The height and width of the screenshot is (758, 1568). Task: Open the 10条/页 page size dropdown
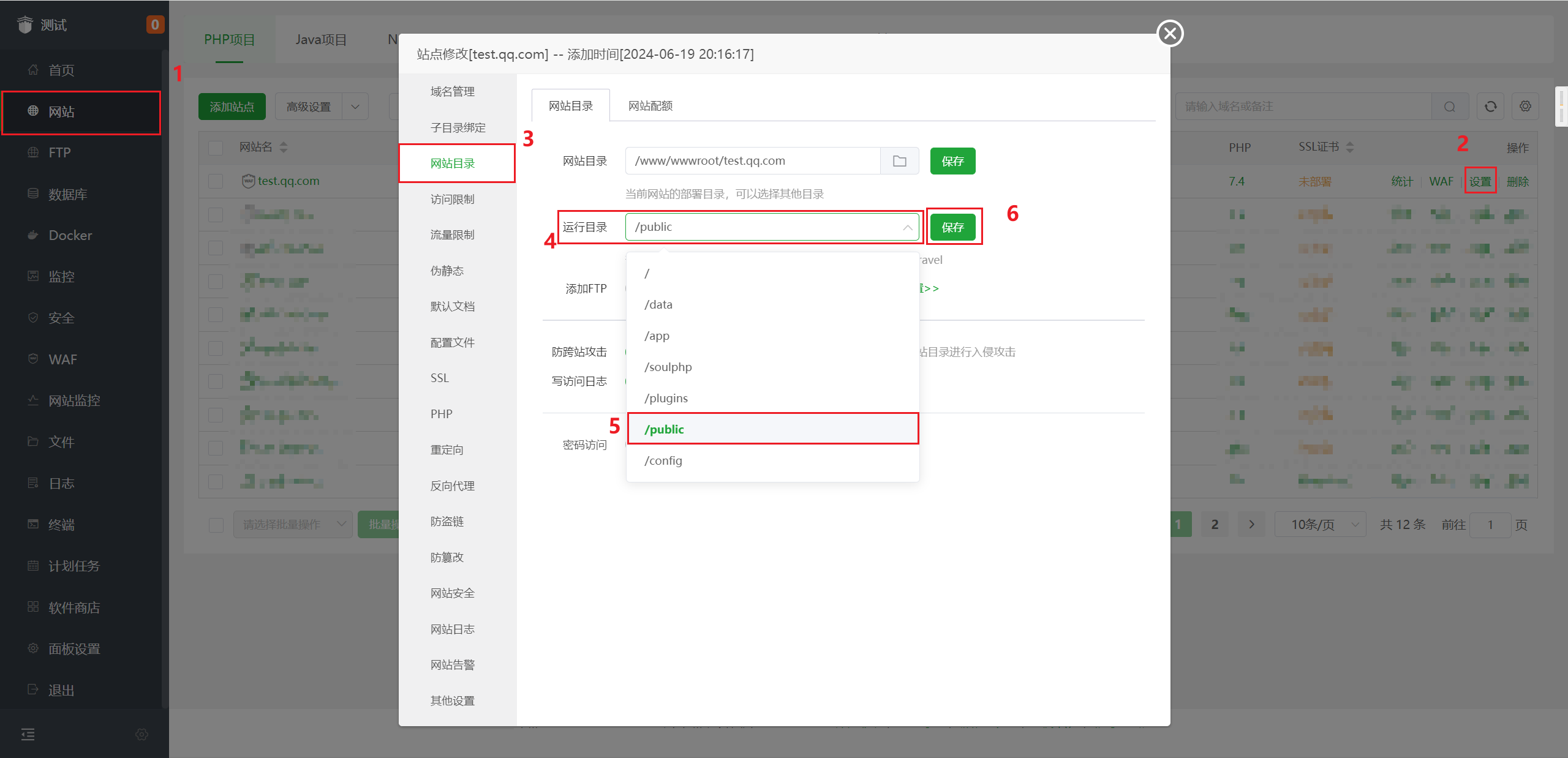pos(1319,525)
